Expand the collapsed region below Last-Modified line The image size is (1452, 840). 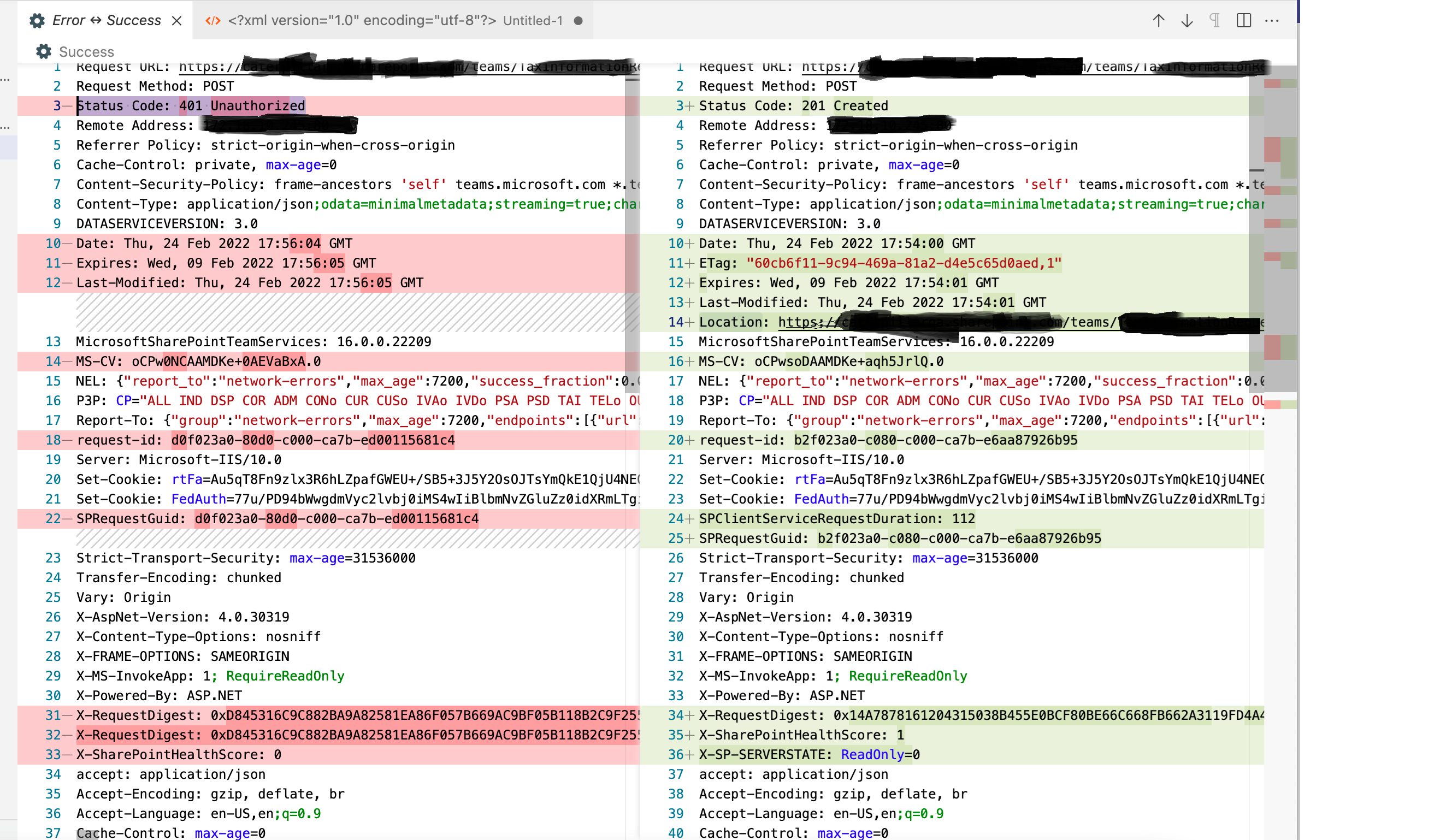[x=346, y=313]
